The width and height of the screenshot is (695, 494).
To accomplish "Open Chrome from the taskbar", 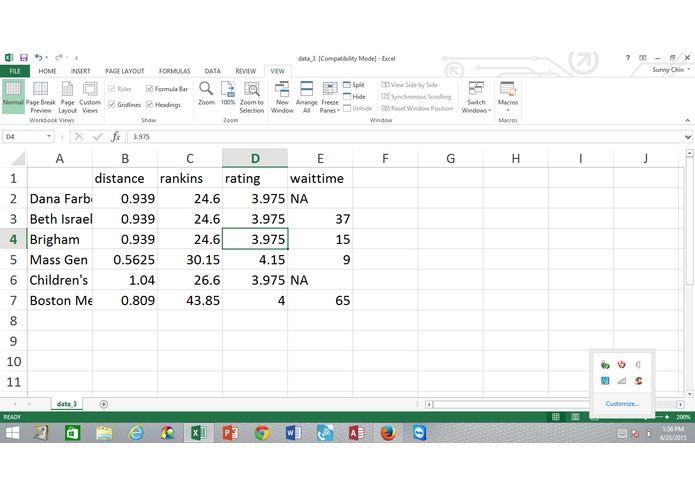I will [262, 432].
